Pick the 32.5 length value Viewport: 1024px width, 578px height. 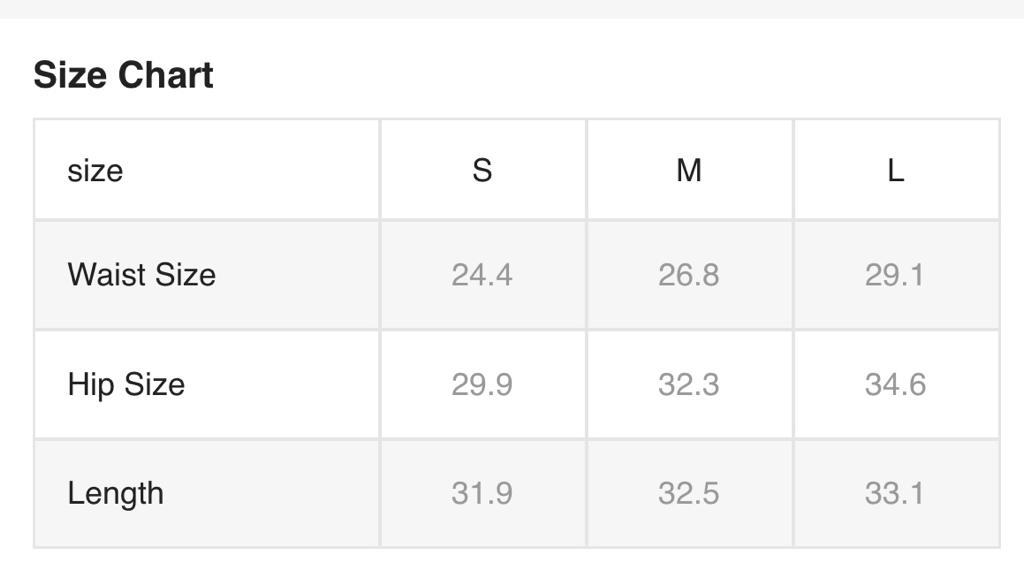coord(689,493)
